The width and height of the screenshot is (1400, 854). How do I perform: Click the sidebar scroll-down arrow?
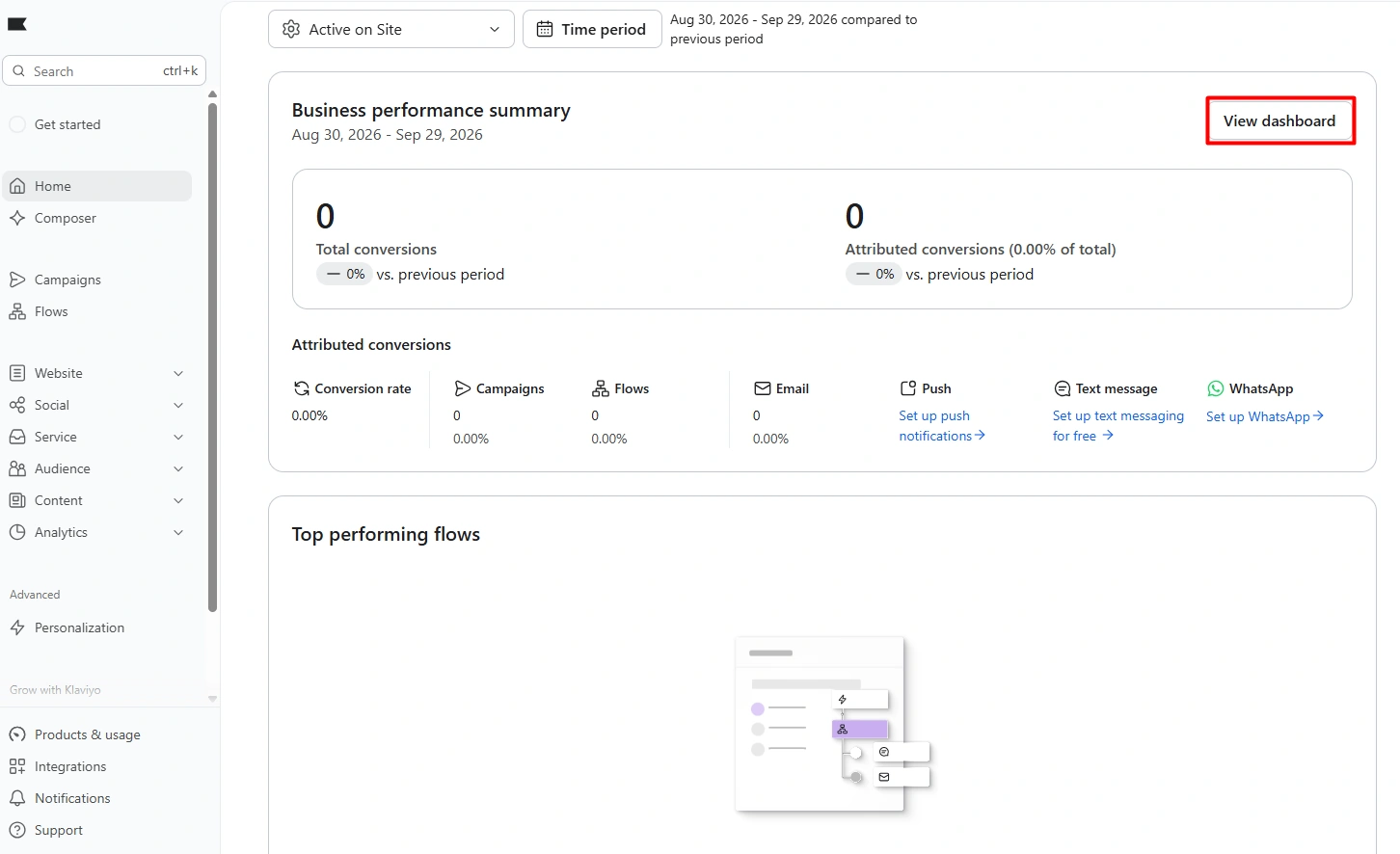[212, 699]
